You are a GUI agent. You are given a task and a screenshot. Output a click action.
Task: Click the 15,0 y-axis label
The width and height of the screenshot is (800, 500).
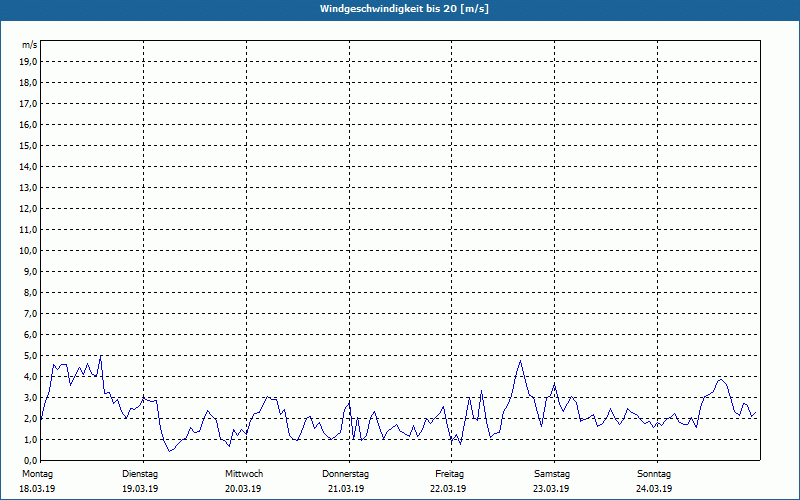click(28, 145)
